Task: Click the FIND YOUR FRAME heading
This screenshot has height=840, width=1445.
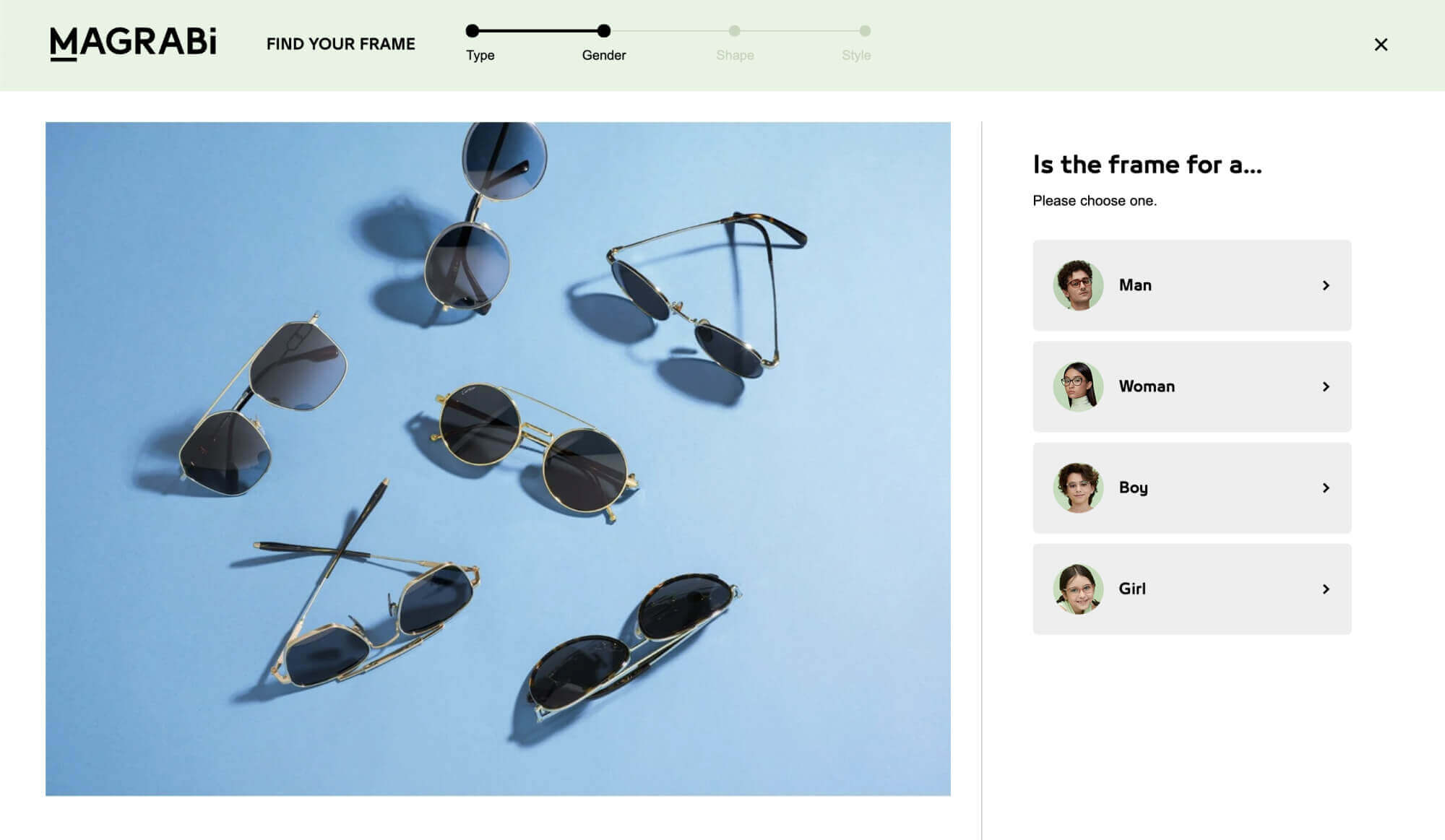Action: tap(340, 44)
